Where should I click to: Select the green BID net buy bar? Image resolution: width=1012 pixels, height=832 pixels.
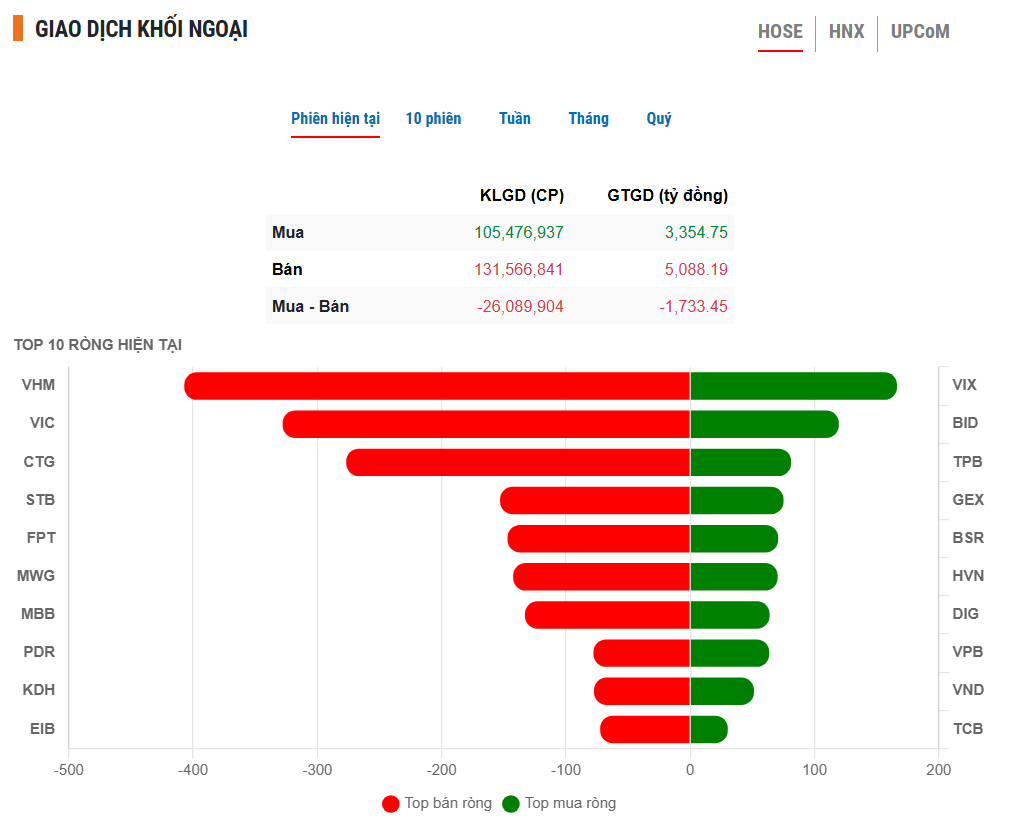763,424
